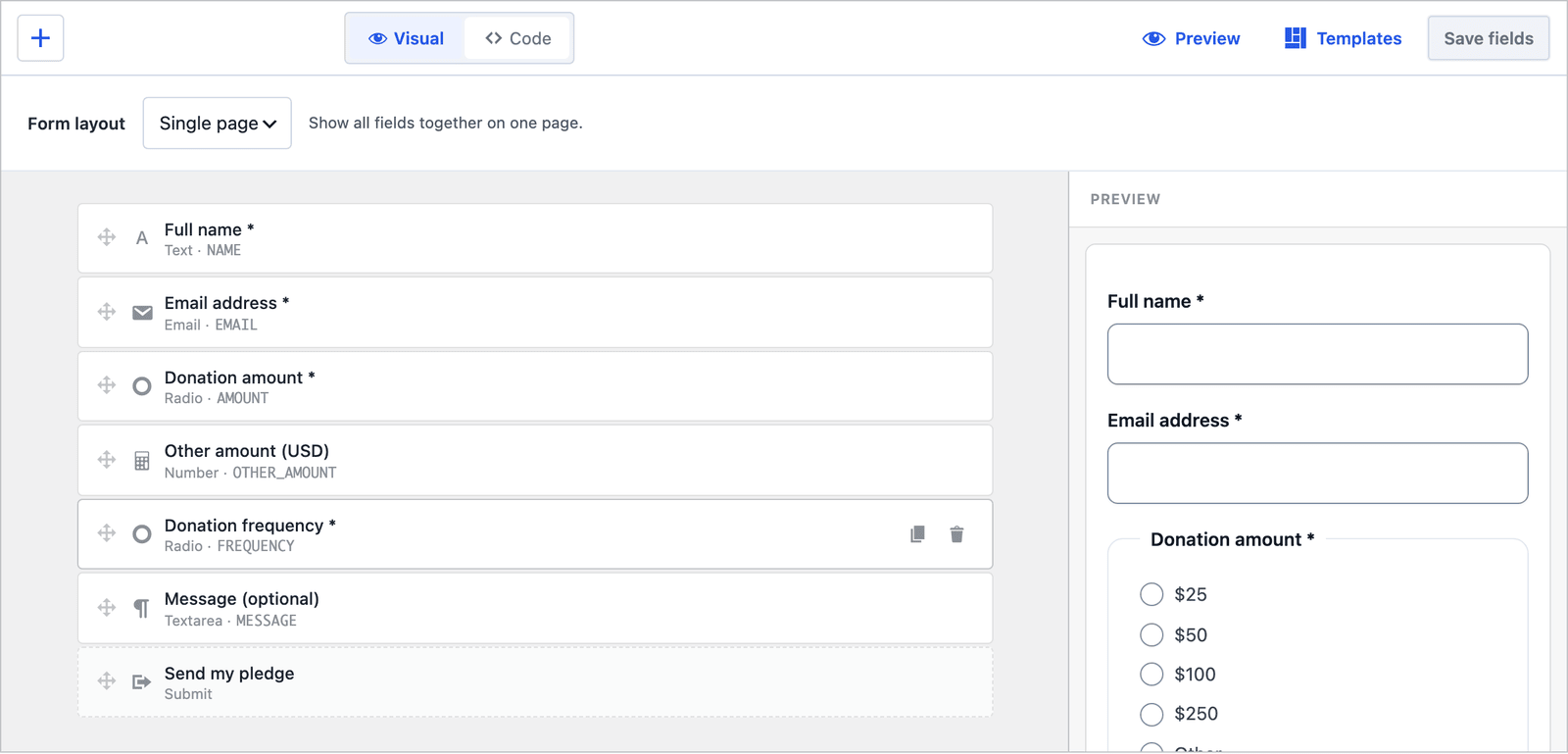The width and height of the screenshot is (1568, 754).
Task: Click the PREVIEW panel heading
Action: point(1125,199)
